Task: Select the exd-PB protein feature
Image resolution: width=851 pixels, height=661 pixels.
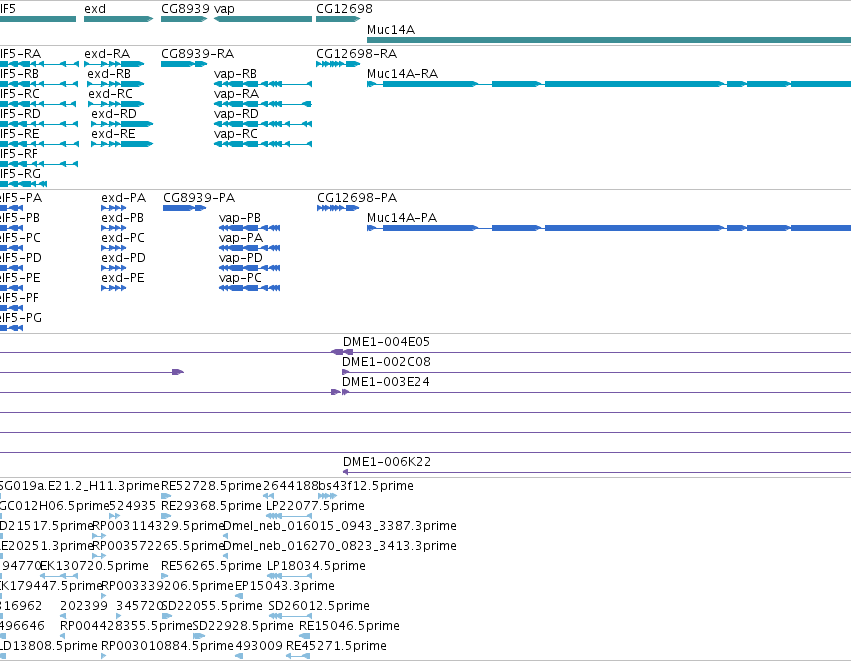Action: coord(113,228)
